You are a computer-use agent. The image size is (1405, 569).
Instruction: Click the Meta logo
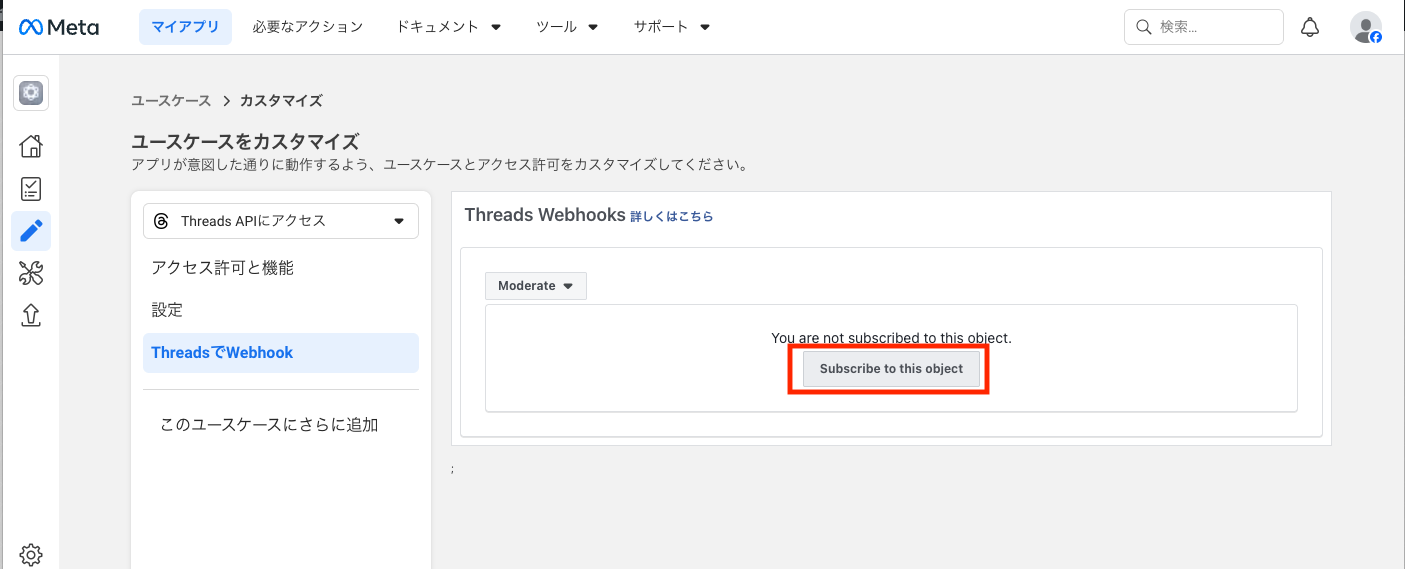(59, 27)
